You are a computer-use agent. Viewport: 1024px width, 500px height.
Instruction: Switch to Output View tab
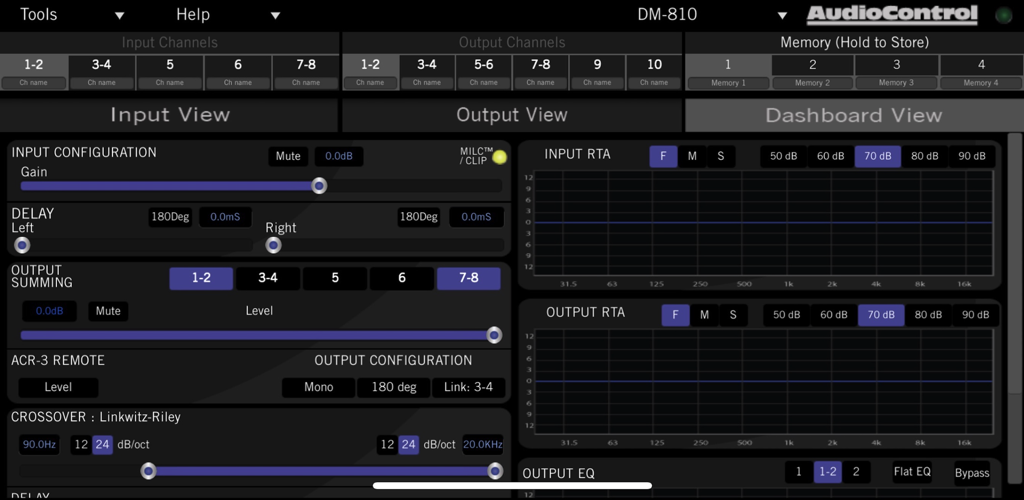click(x=512, y=116)
